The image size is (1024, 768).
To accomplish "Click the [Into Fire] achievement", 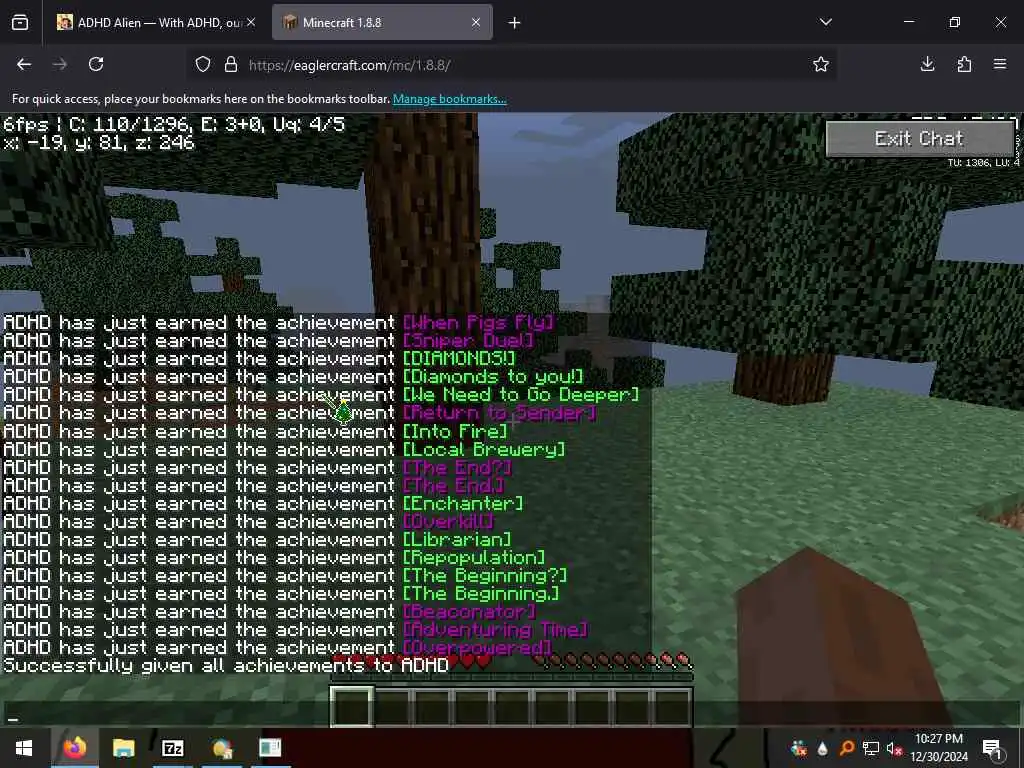I will [x=455, y=432].
